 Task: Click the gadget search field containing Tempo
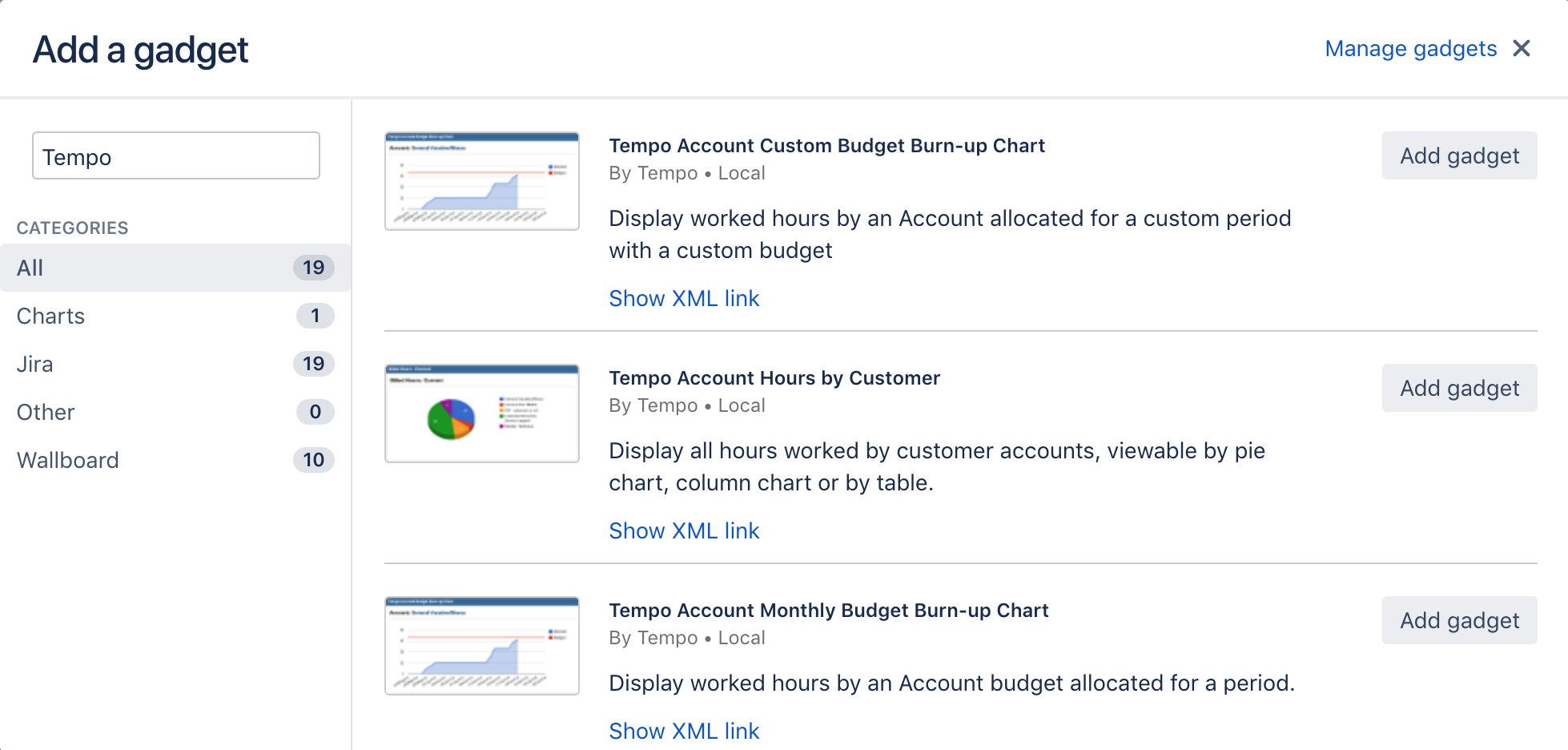[176, 156]
